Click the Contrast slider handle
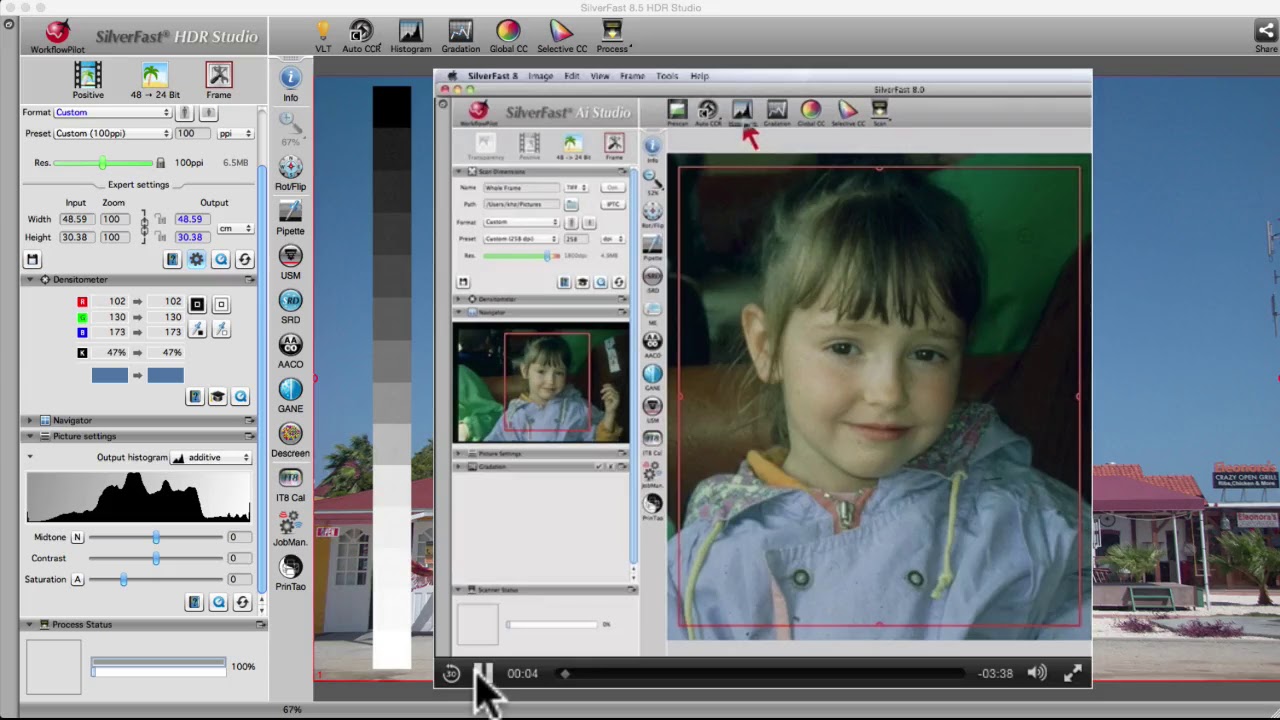The image size is (1280, 720). tap(156, 558)
